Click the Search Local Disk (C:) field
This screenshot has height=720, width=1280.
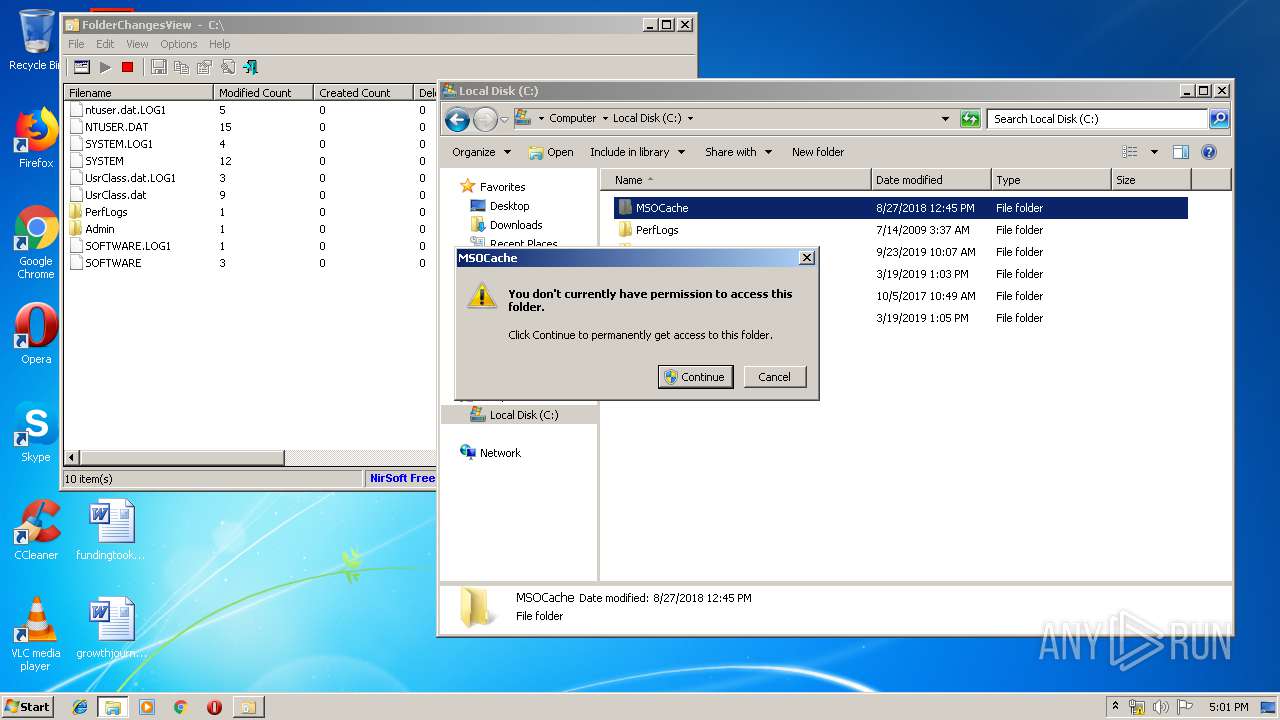[1097, 119]
